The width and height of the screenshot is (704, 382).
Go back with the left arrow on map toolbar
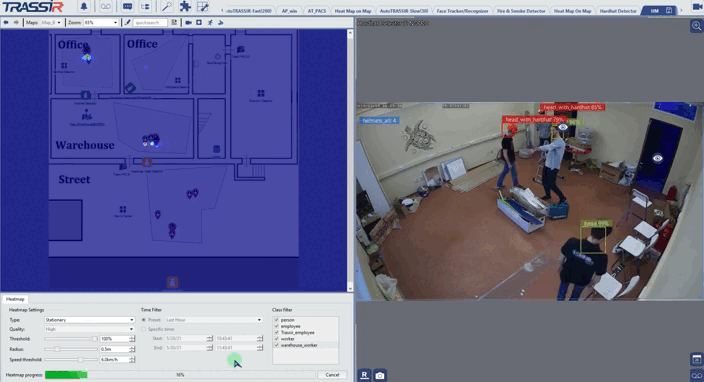pos(6,22)
